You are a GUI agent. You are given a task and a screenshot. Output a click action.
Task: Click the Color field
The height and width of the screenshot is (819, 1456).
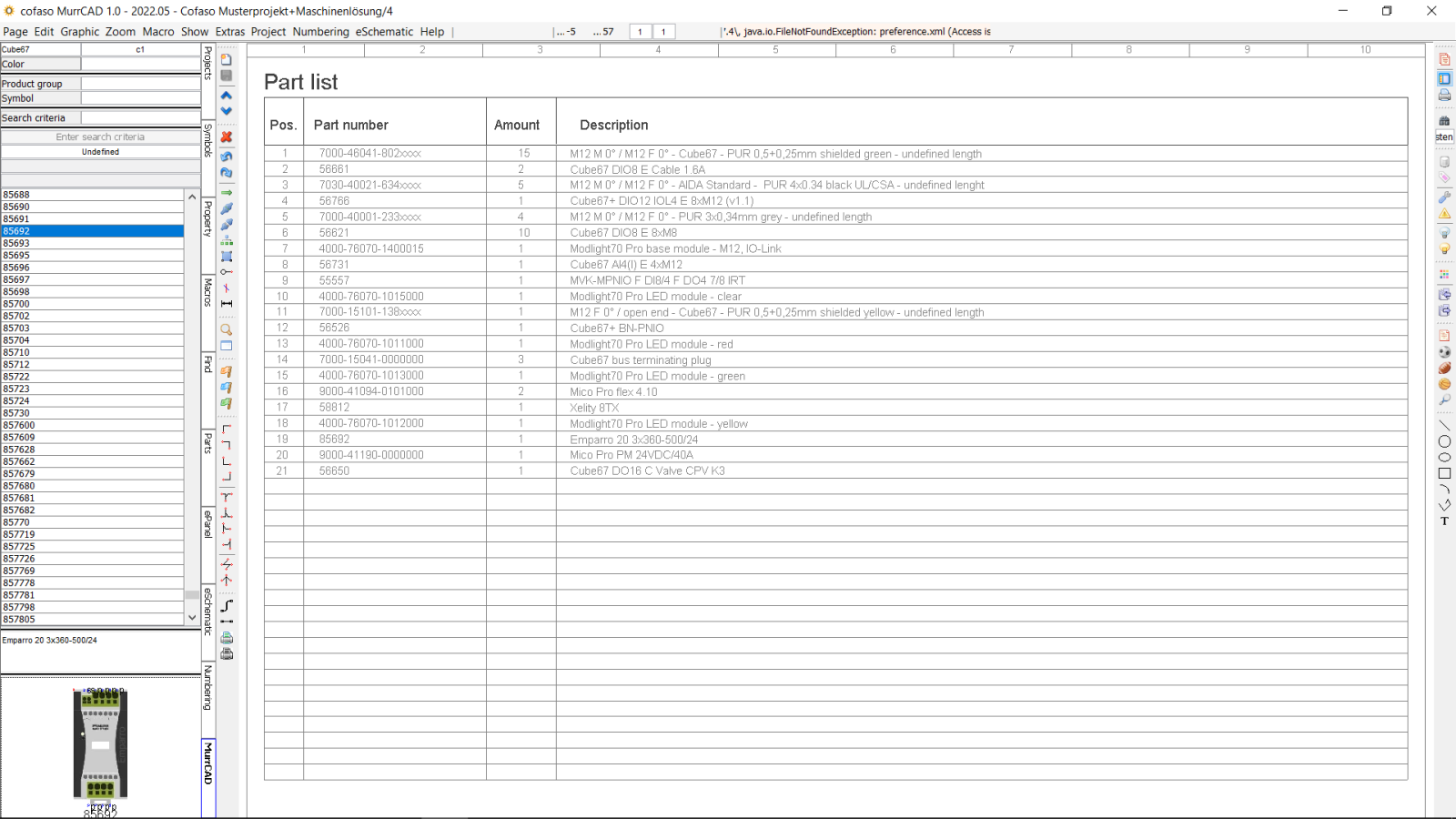click(x=141, y=65)
